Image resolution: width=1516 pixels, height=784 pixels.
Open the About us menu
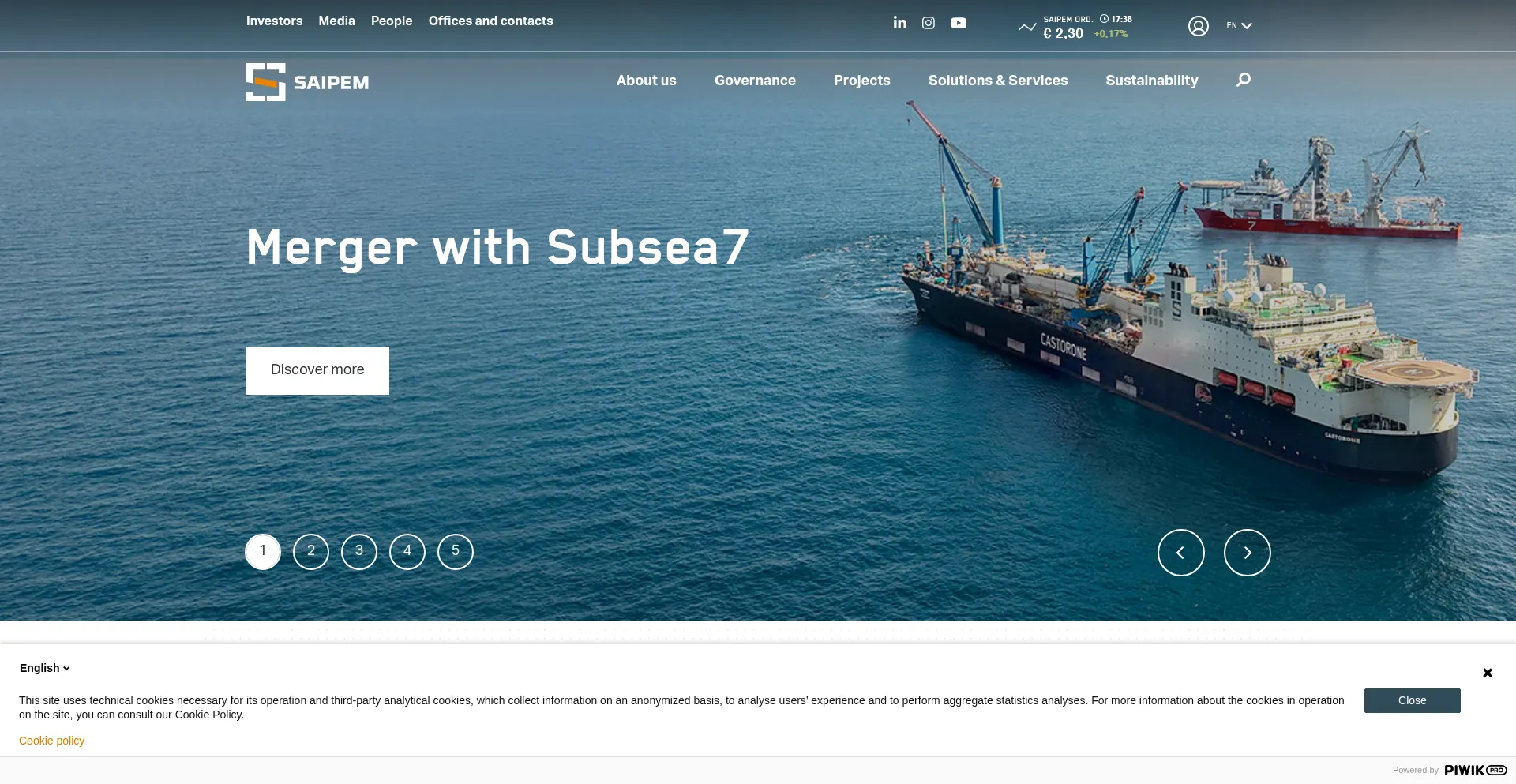tap(646, 81)
